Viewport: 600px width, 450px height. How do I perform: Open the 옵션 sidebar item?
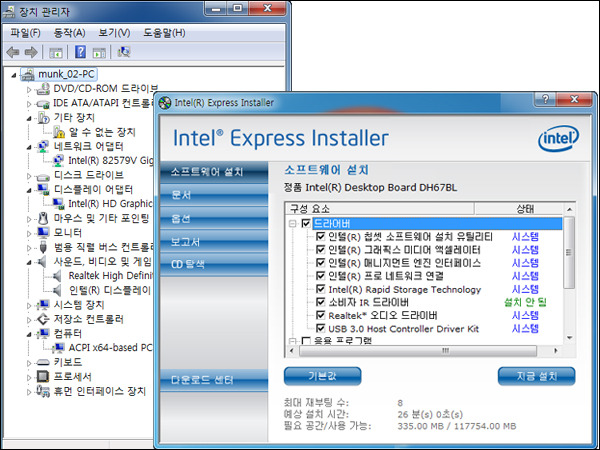[x=214, y=218]
